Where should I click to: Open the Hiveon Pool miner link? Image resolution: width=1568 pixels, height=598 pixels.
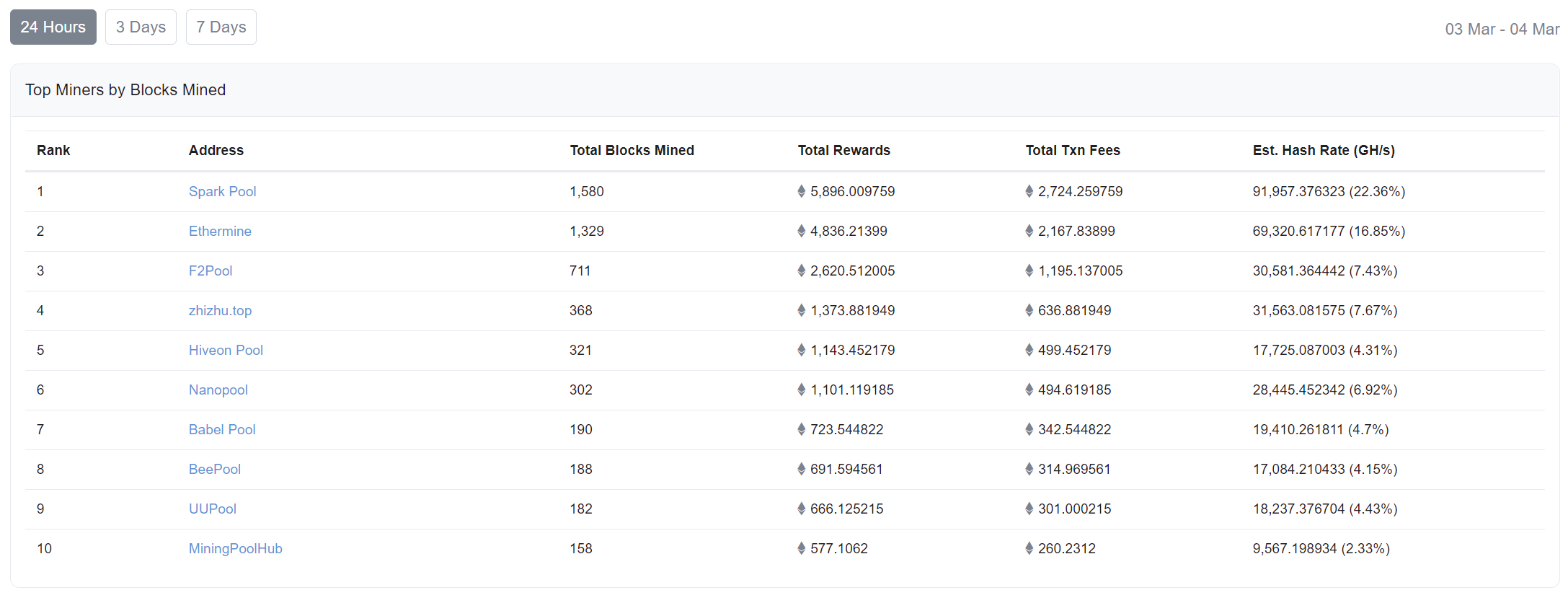226,351
